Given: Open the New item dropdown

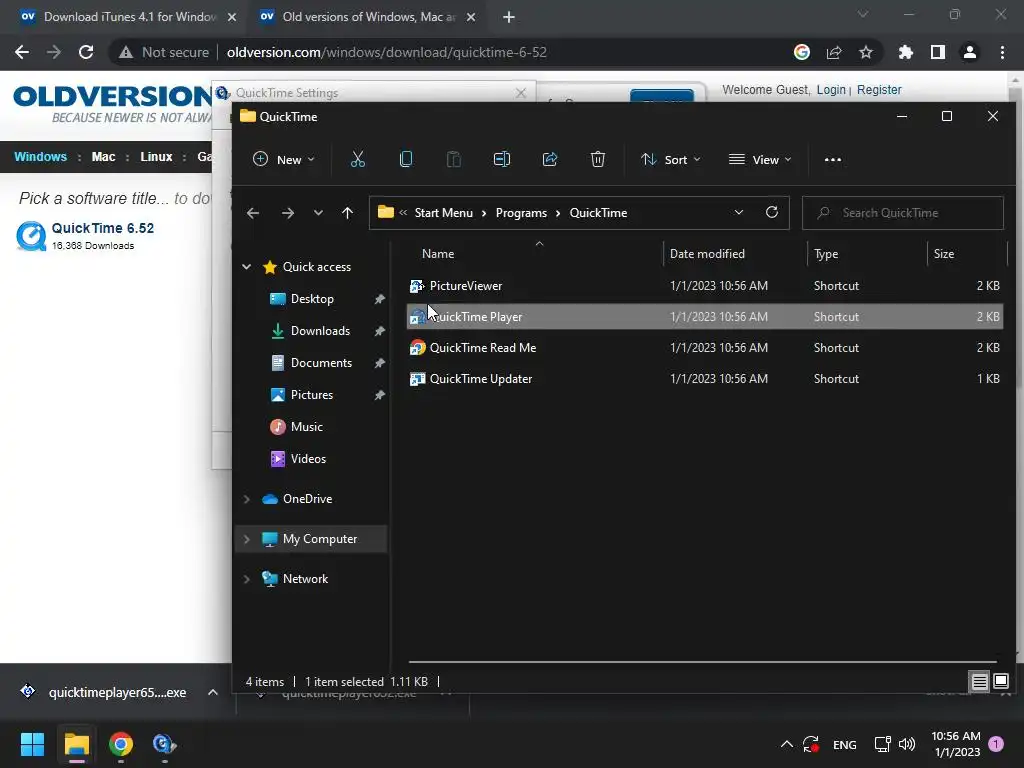Looking at the screenshot, I should pyautogui.click(x=284, y=159).
